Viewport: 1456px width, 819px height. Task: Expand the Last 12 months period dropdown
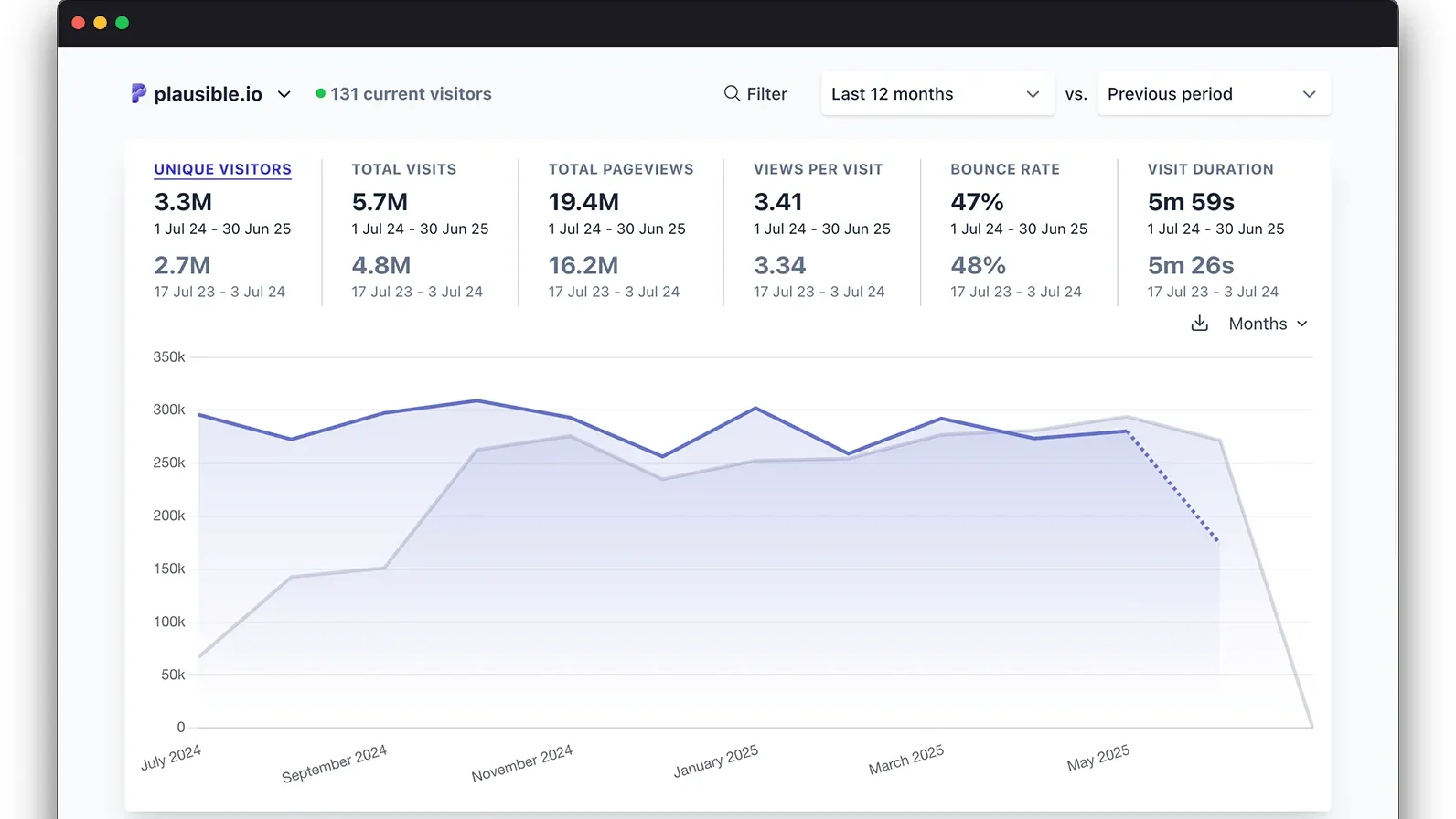(936, 94)
